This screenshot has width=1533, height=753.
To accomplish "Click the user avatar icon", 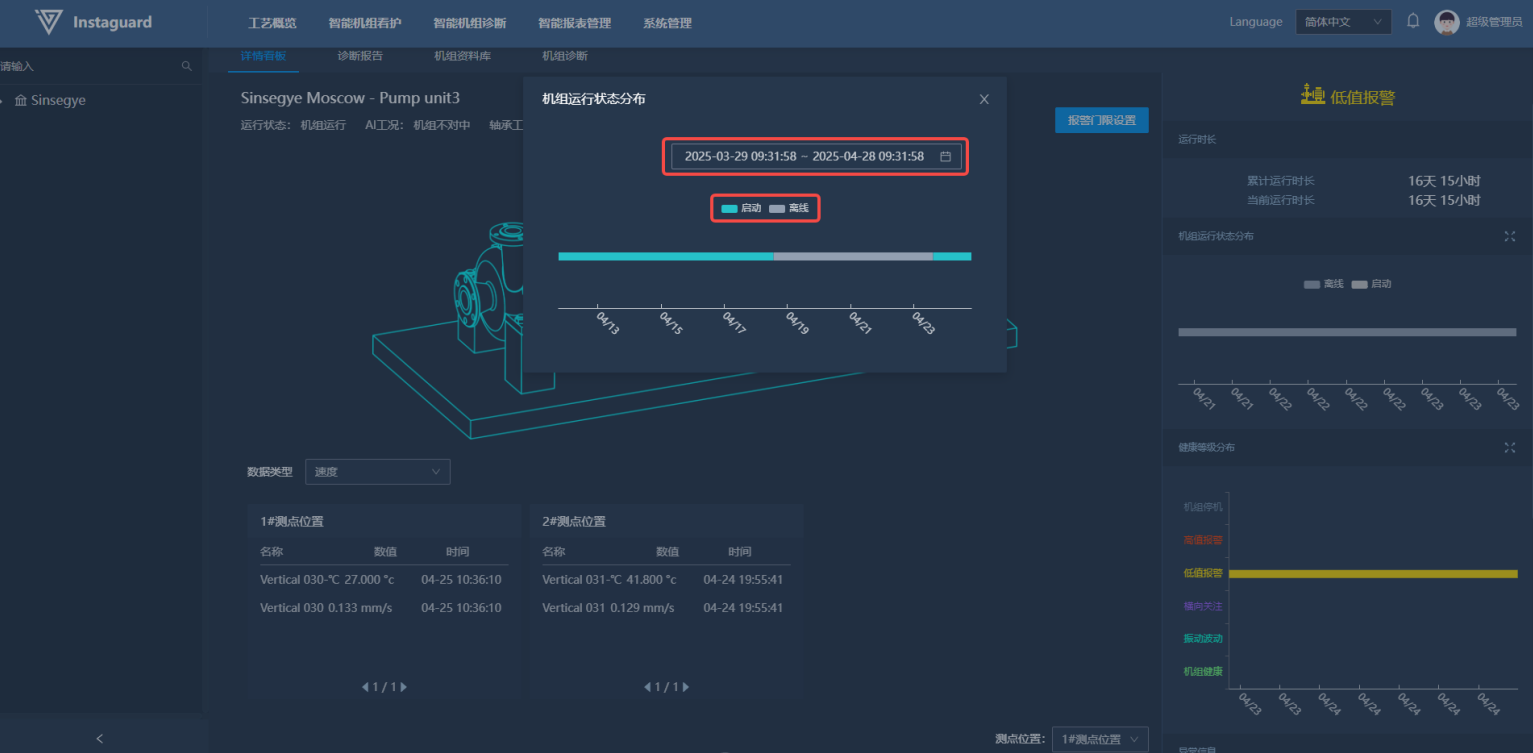I will 1446,22.
